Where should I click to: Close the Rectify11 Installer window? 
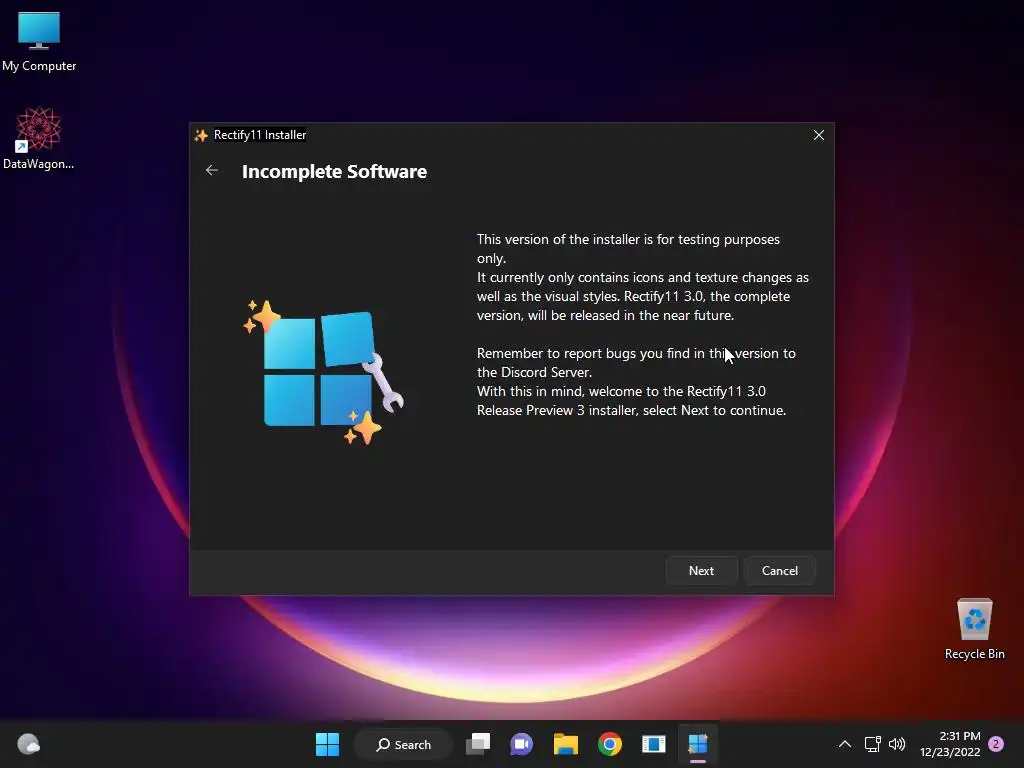pyautogui.click(x=818, y=135)
